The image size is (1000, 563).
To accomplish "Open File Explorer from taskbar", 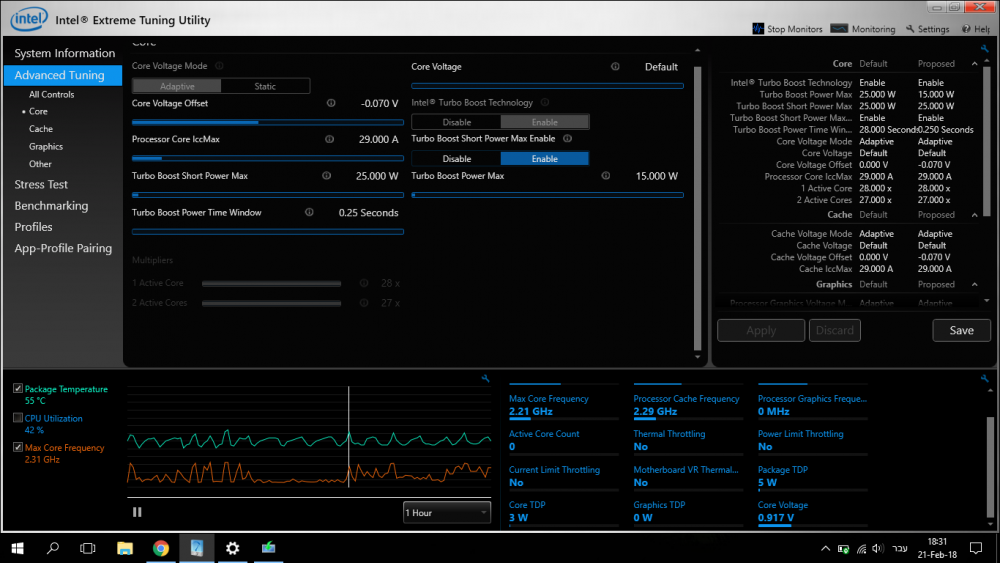I will (x=124, y=548).
